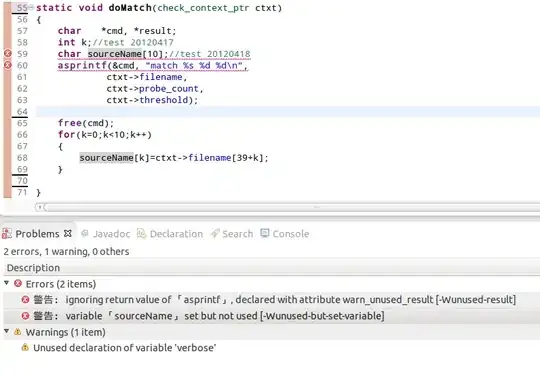540x375 pixels.
Task: Click the red error icon beside Errors group
Action: pyautogui.click(x=18, y=283)
